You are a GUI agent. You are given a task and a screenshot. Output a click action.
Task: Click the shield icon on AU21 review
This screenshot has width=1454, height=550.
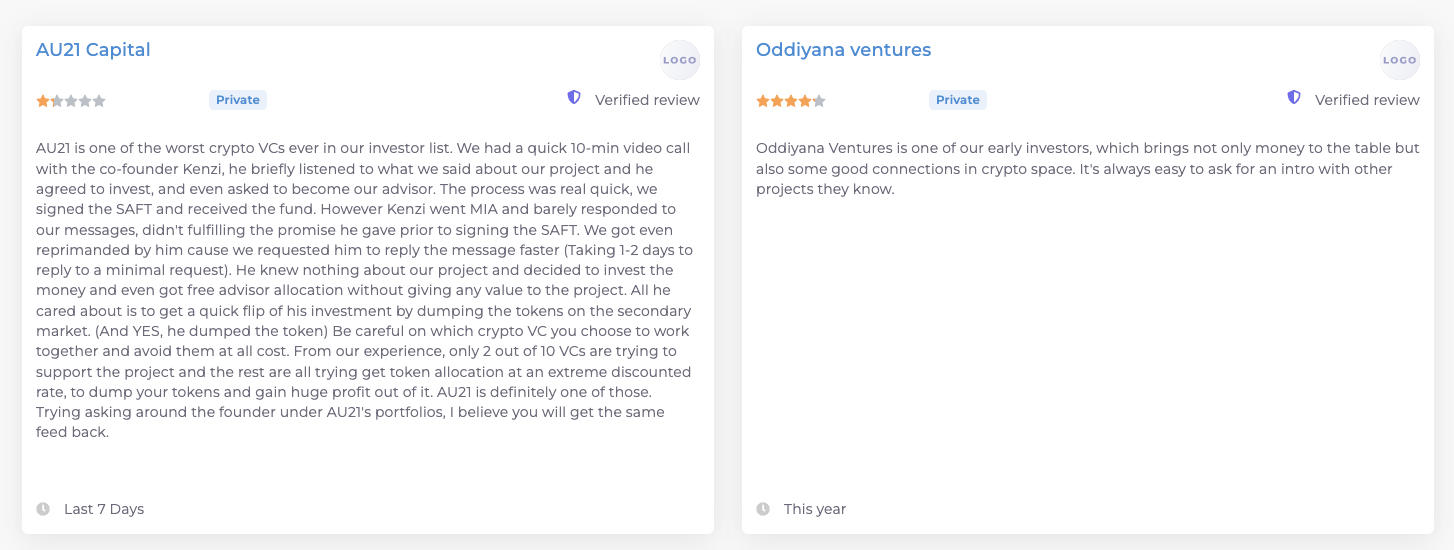pyautogui.click(x=574, y=97)
